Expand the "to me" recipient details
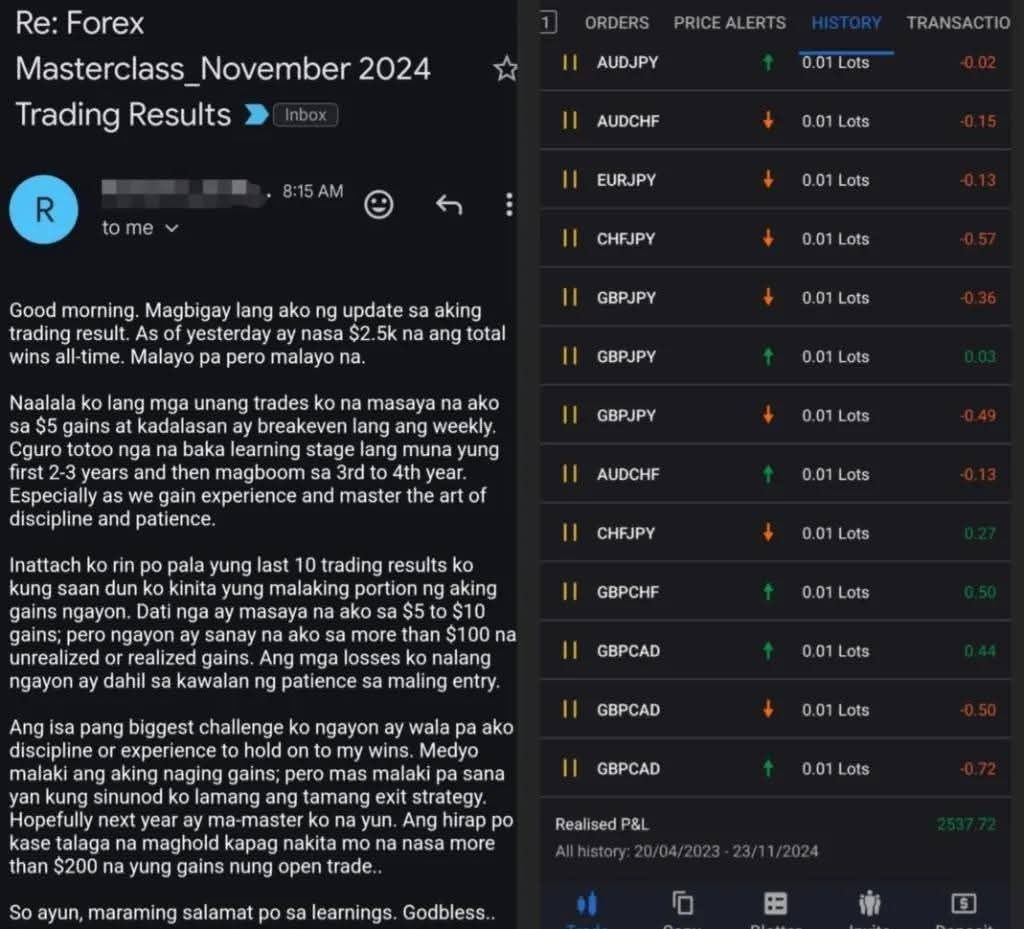 click(x=140, y=228)
